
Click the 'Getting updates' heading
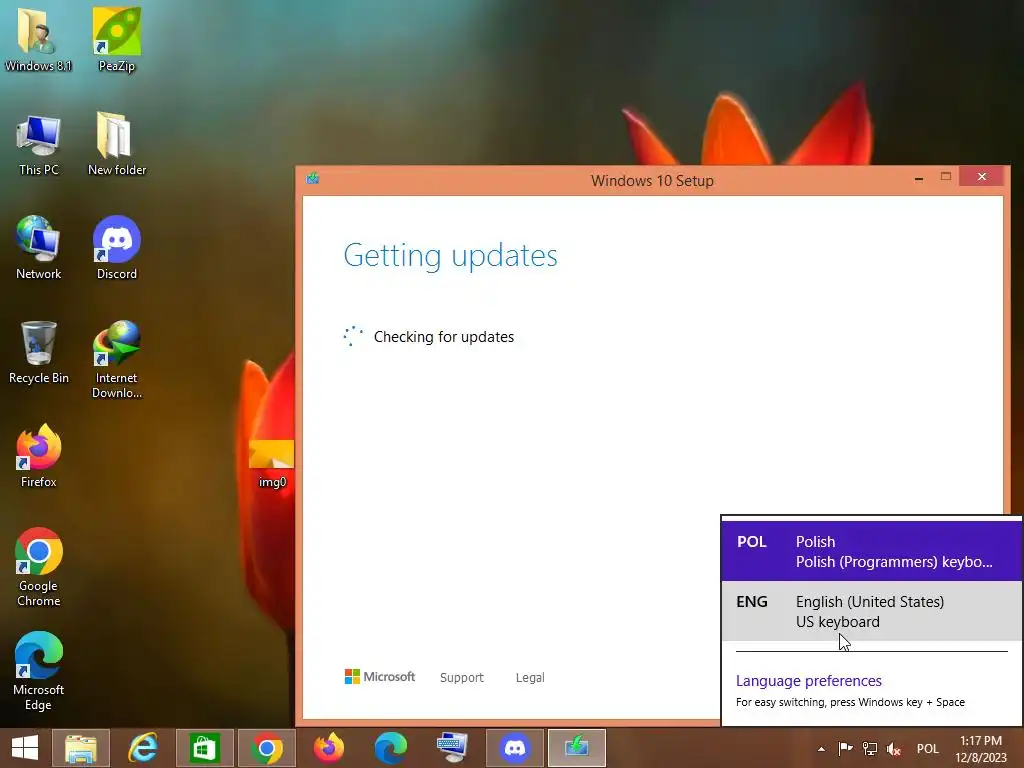(451, 255)
